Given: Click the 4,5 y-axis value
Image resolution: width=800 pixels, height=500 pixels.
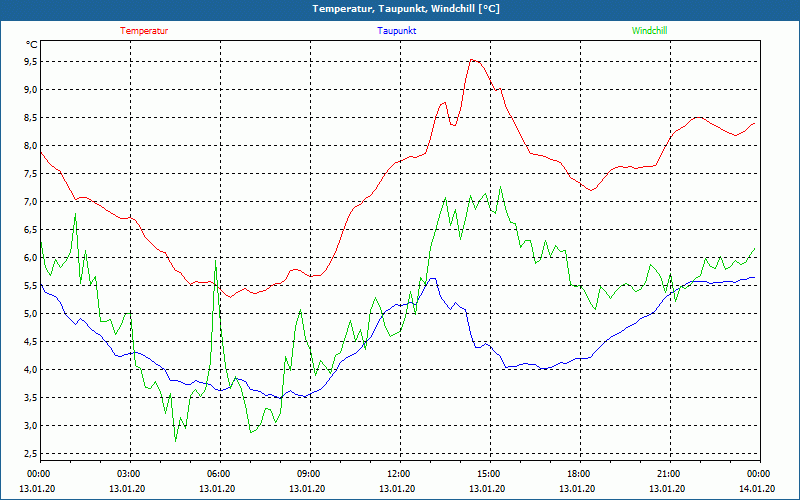Looking at the screenshot, I should click(32, 342).
